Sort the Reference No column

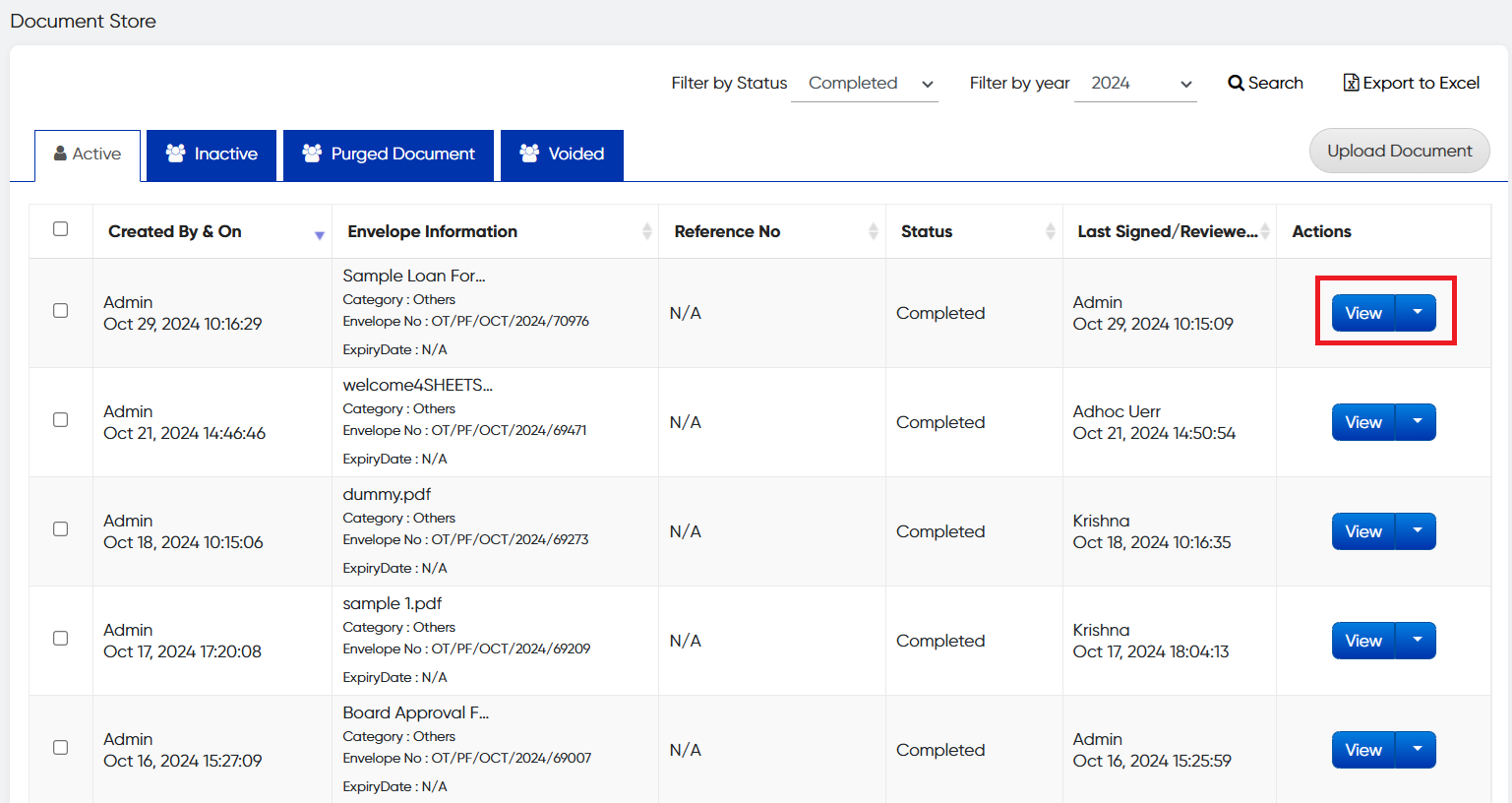pos(873,231)
